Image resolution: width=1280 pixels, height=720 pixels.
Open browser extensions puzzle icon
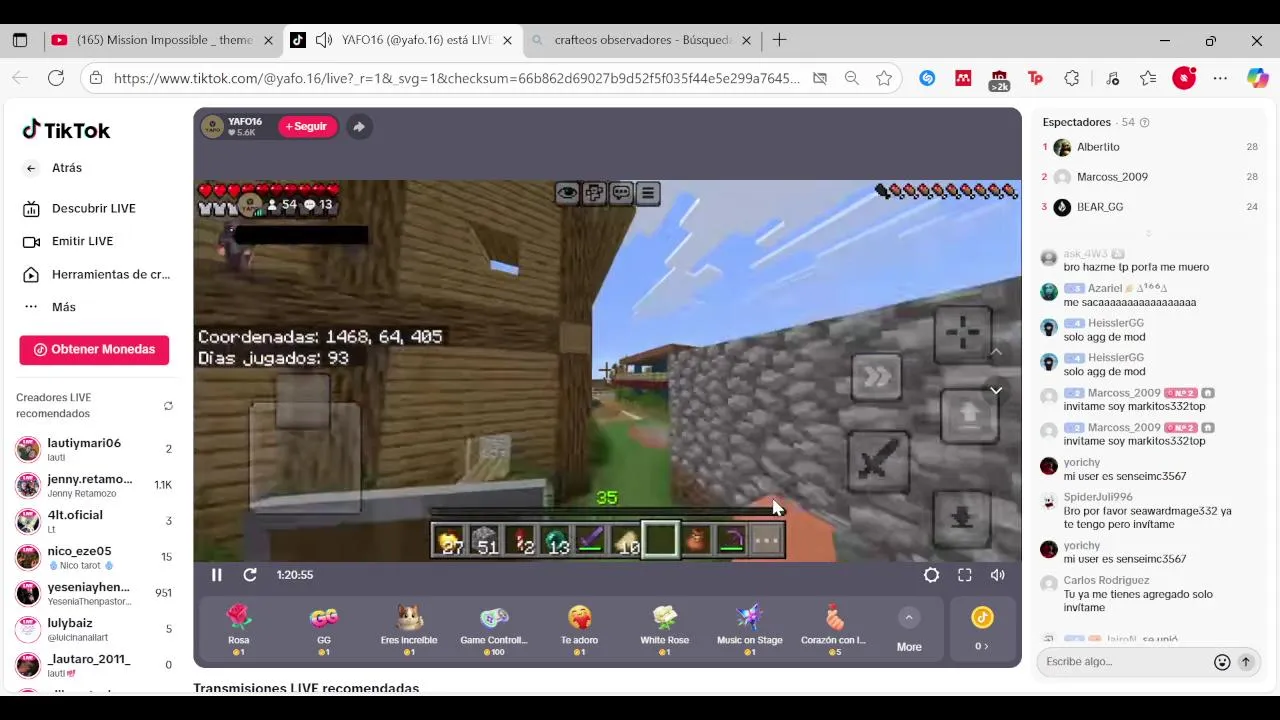point(1072,78)
